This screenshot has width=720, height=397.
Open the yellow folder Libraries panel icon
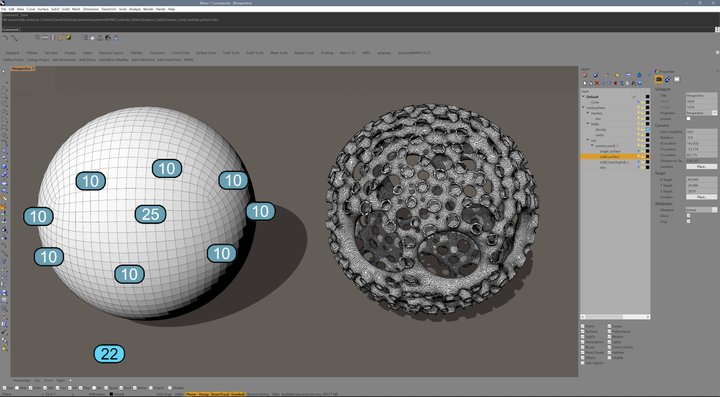618,75
